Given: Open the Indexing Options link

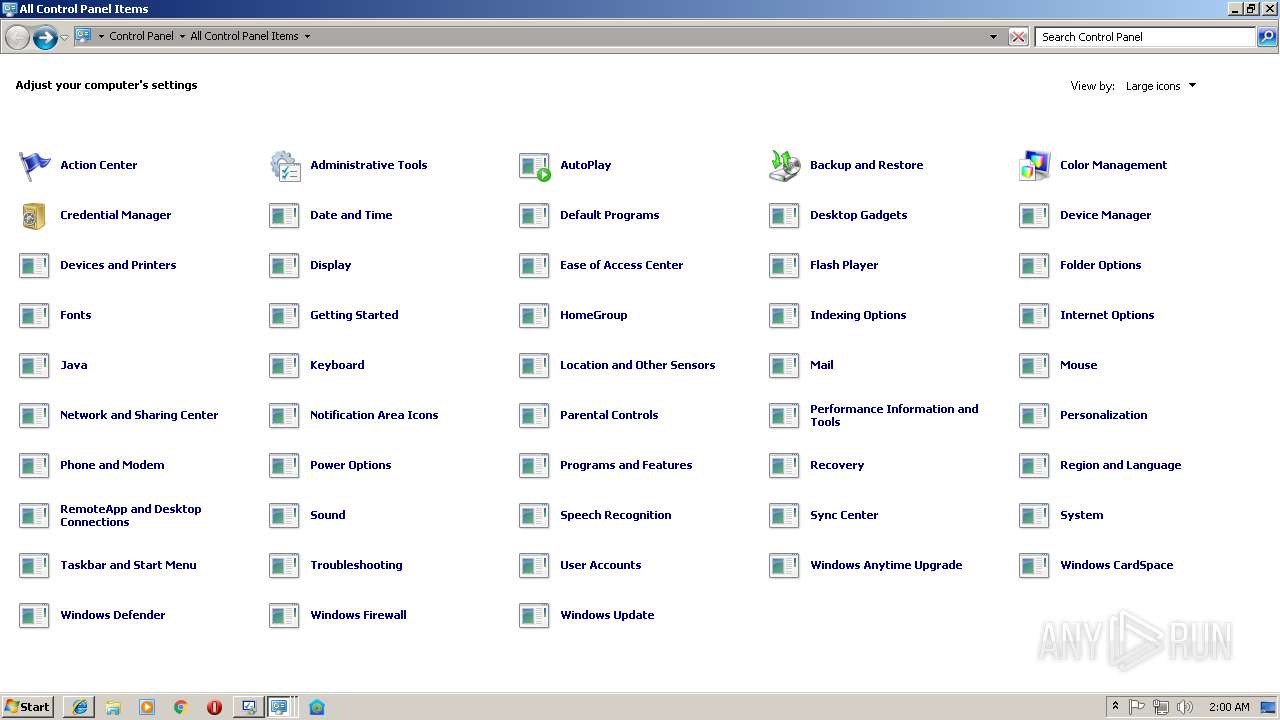Looking at the screenshot, I should [858, 315].
